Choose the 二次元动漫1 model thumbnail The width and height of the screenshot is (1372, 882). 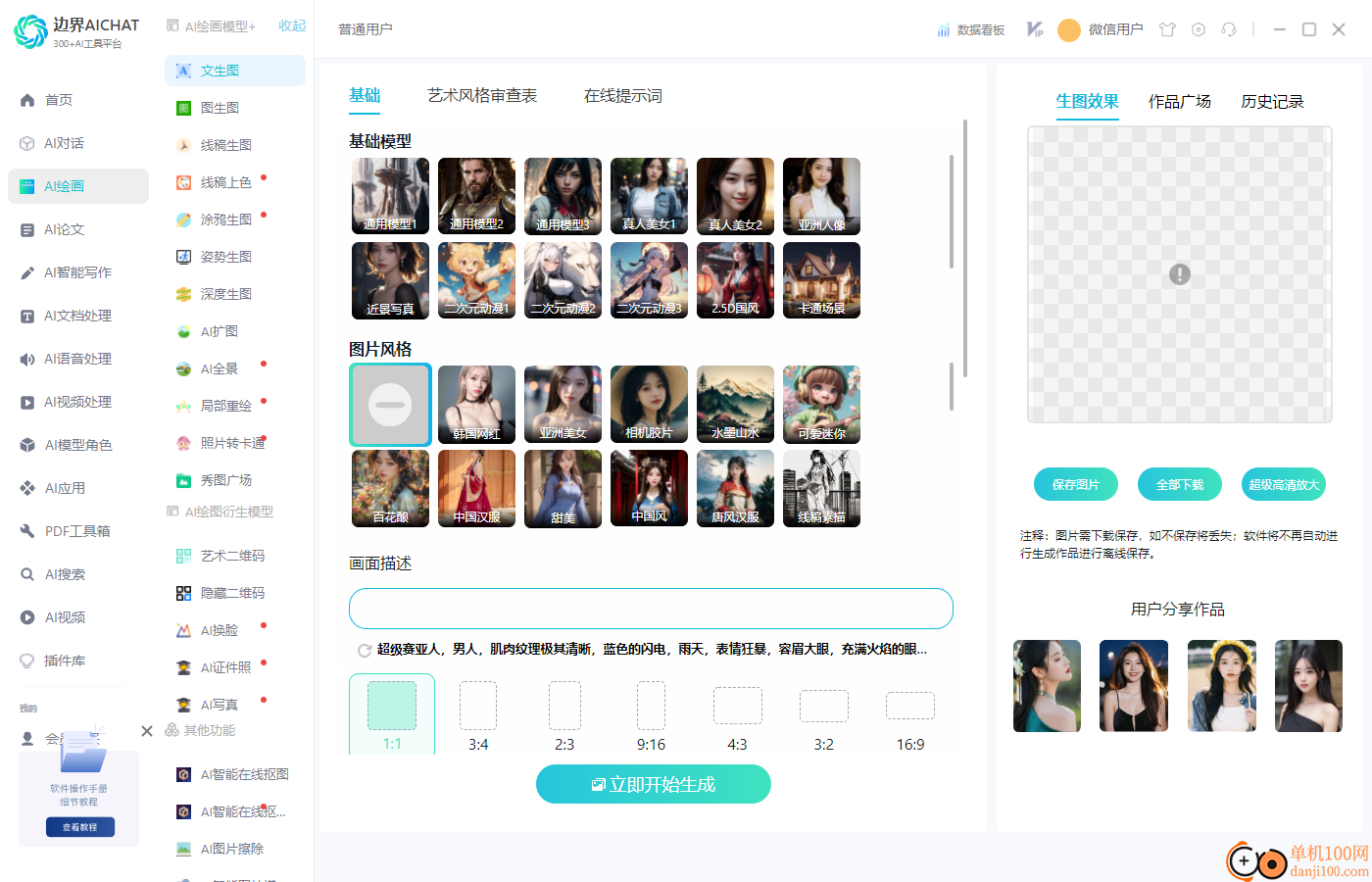(476, 280)
